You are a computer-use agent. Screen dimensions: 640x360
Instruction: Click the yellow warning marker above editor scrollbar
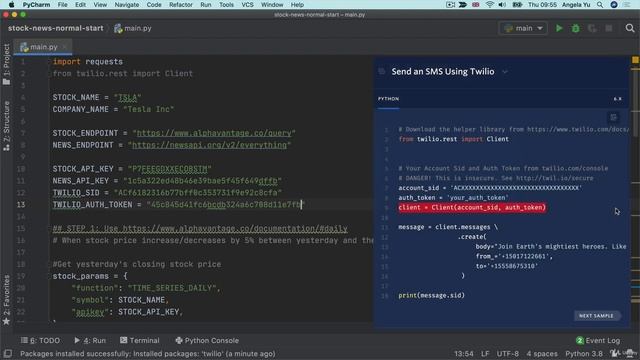635,60
